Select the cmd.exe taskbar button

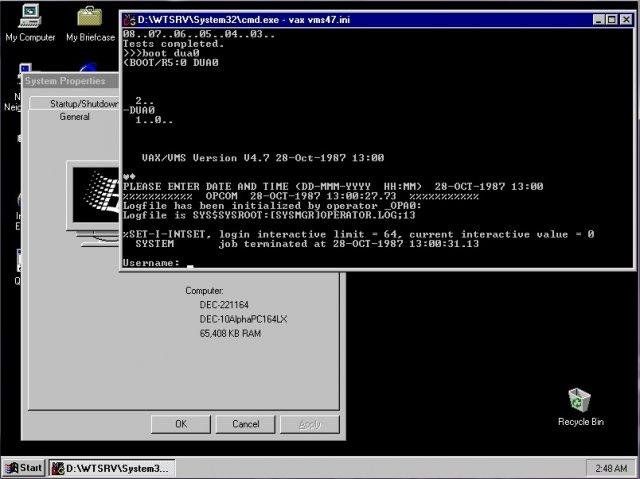[x=112, y=468]
